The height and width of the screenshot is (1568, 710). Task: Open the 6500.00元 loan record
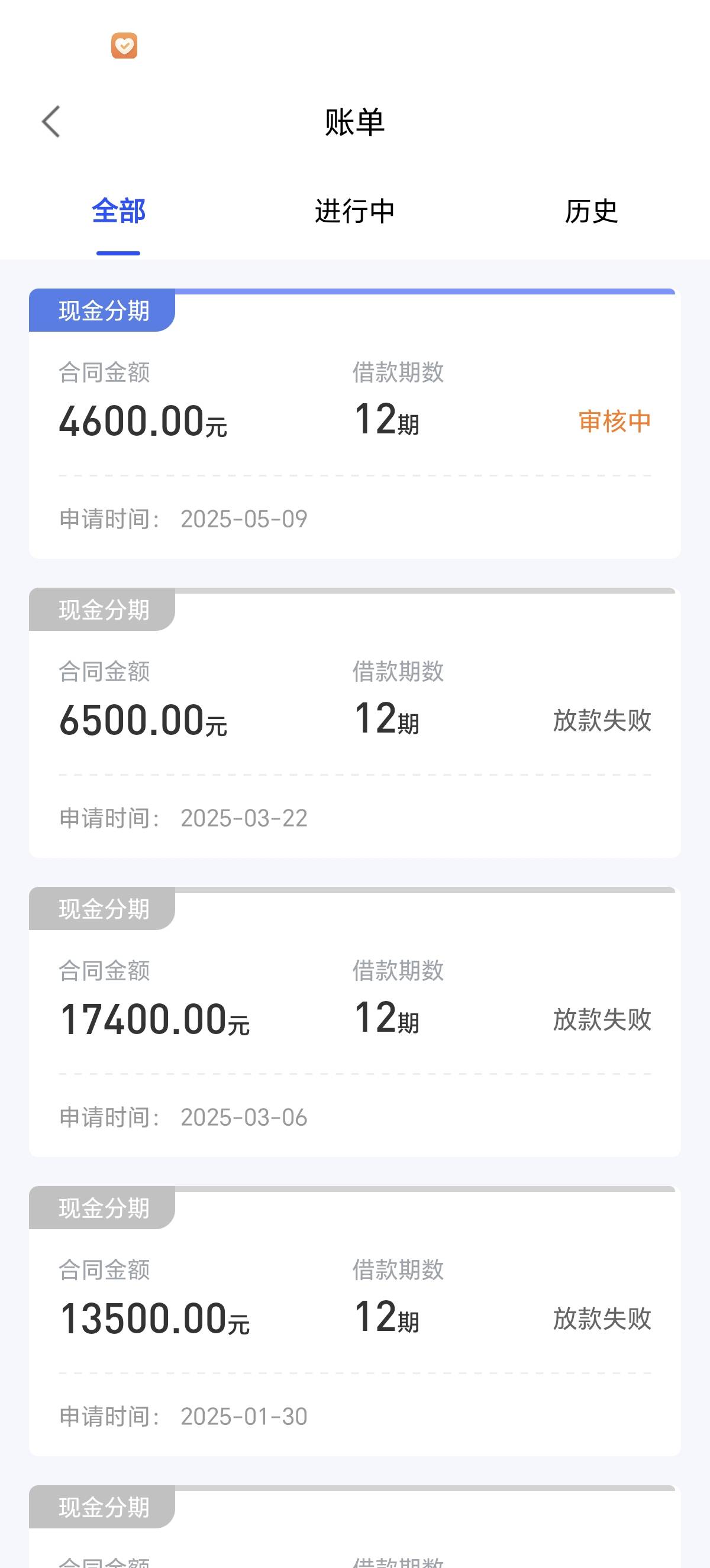click(x=355, y=723)
